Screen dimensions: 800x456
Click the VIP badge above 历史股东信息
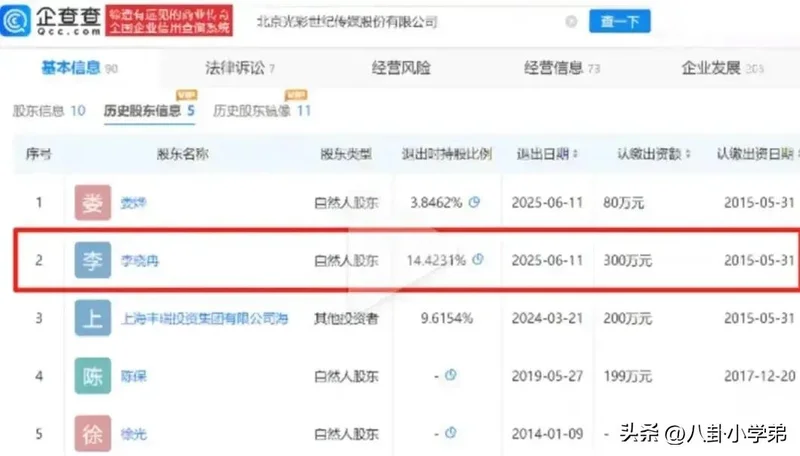186,95
